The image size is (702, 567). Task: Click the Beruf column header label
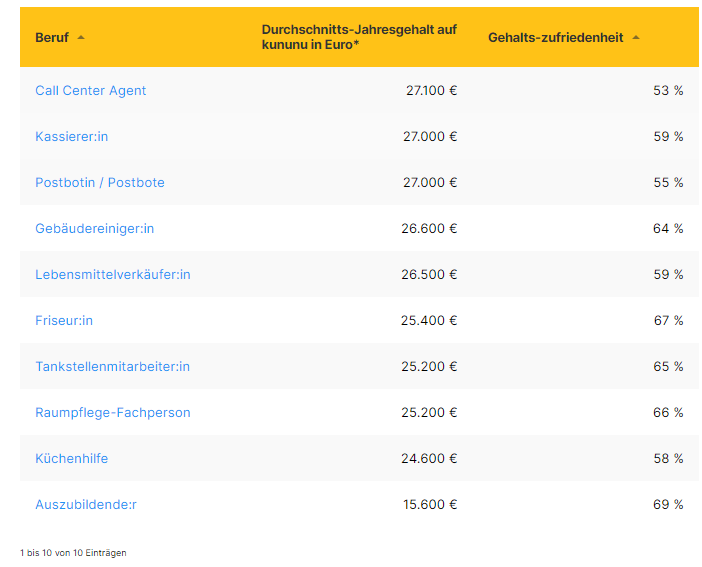(52, 38)
